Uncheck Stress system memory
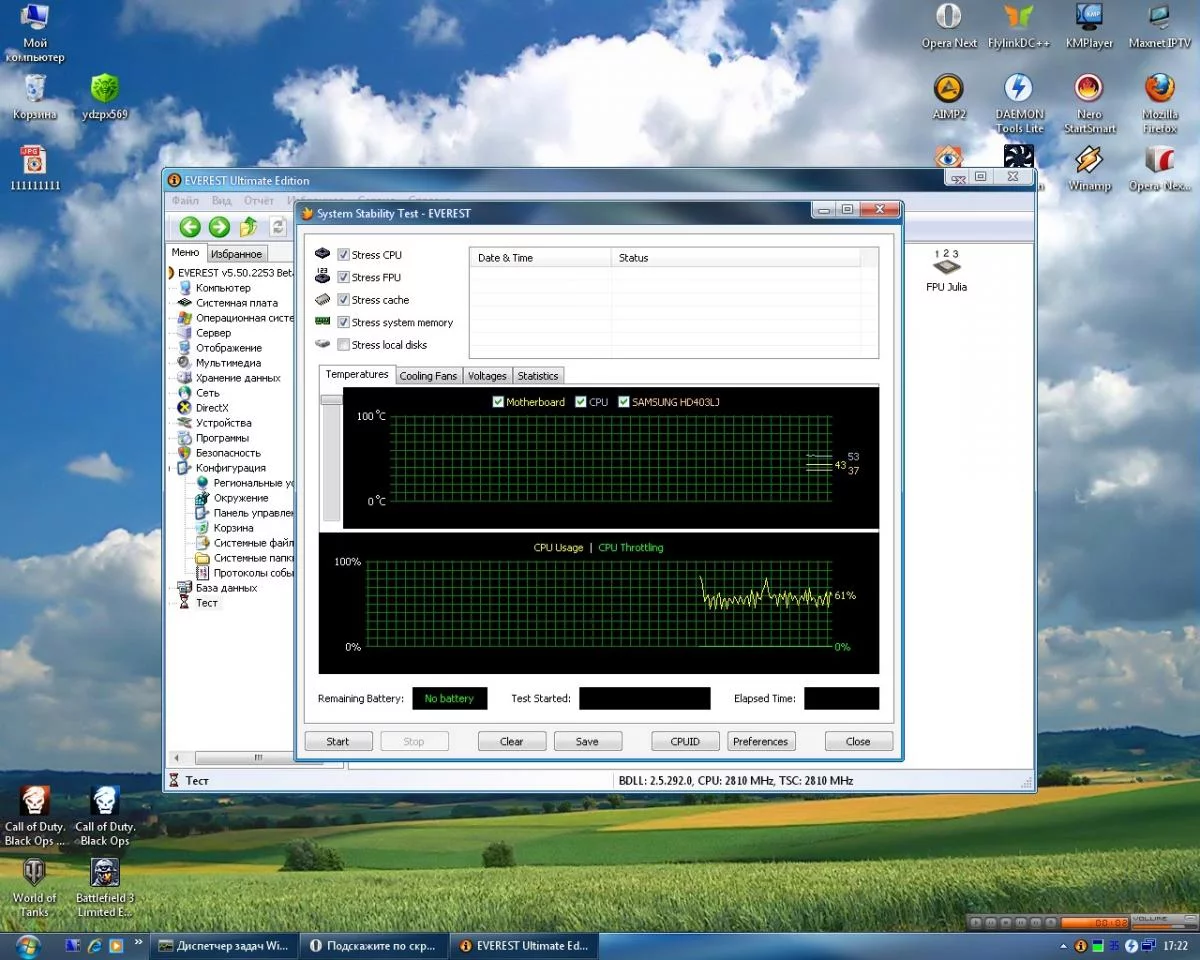The image size is (1200, 960). pyautogui.click(x=344, y=322)
